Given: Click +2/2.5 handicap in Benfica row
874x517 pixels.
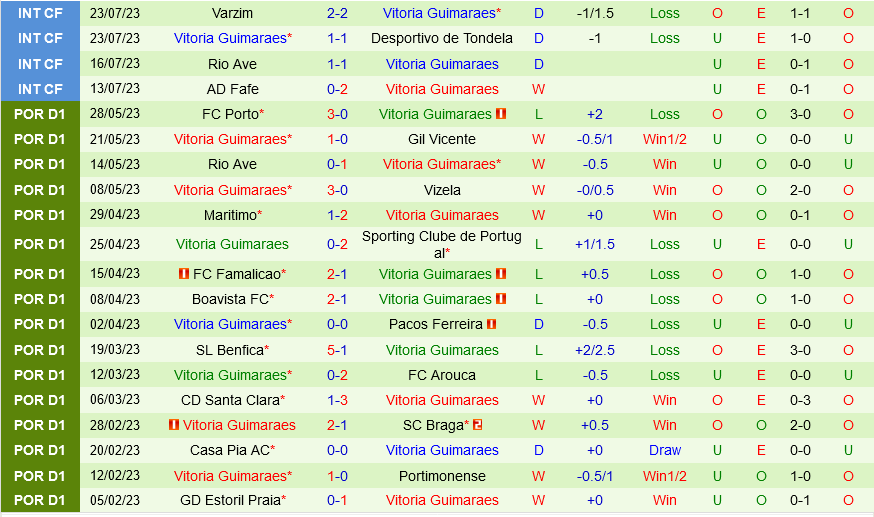Looking at the screenshot, I should click(x=595, y=350).
